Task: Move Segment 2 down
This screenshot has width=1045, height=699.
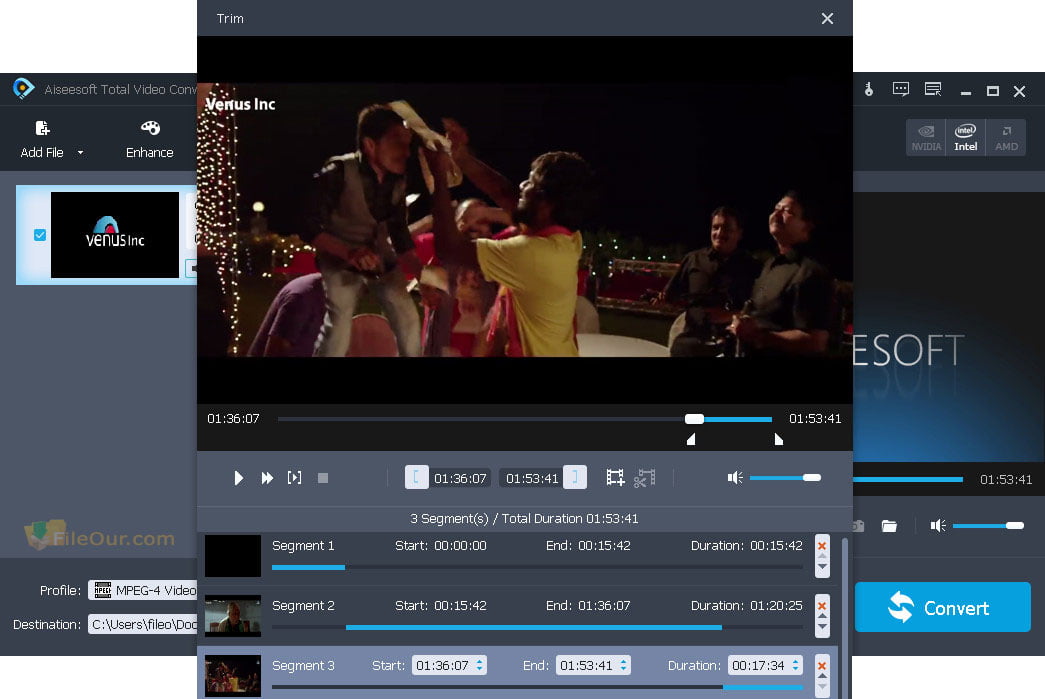Action: [822, 627]
